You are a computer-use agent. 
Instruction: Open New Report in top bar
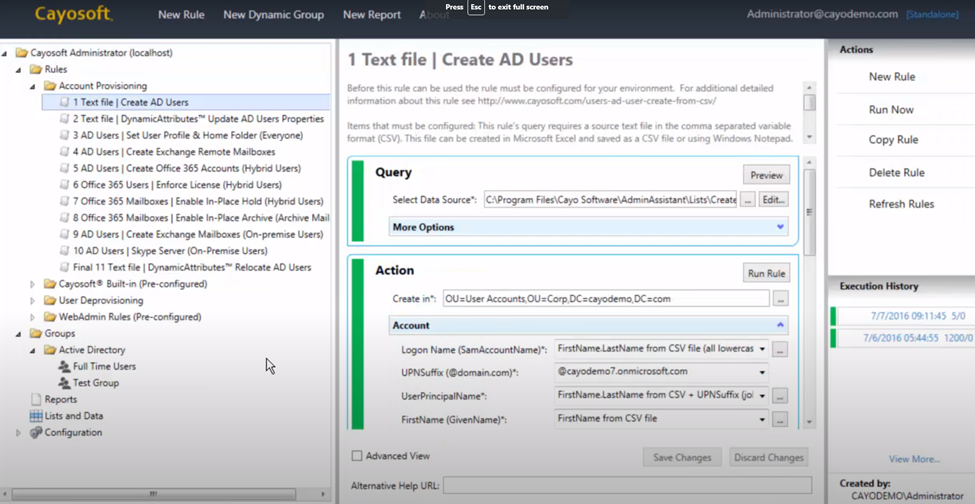tap(372, 14)
